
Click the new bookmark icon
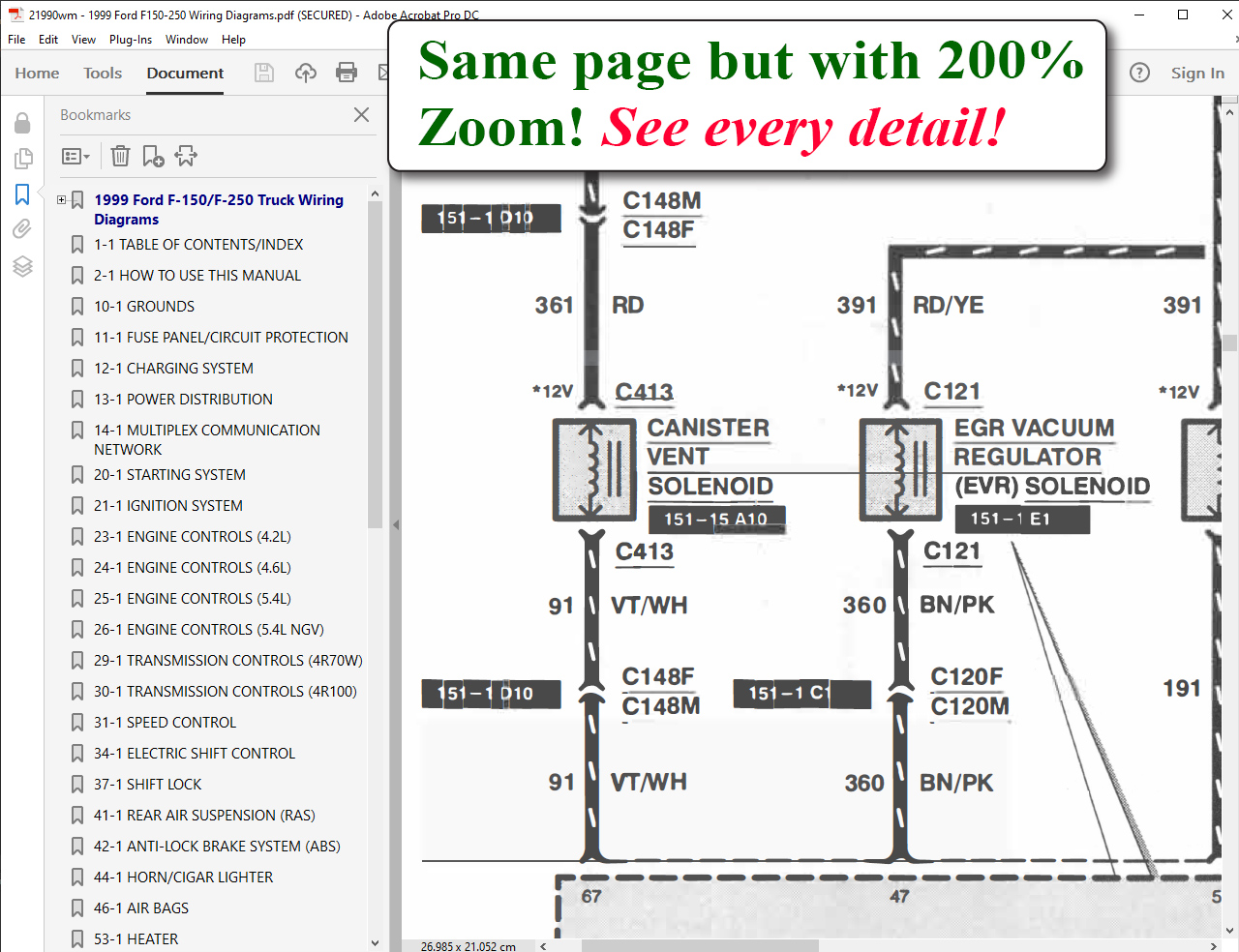[153, 156]
